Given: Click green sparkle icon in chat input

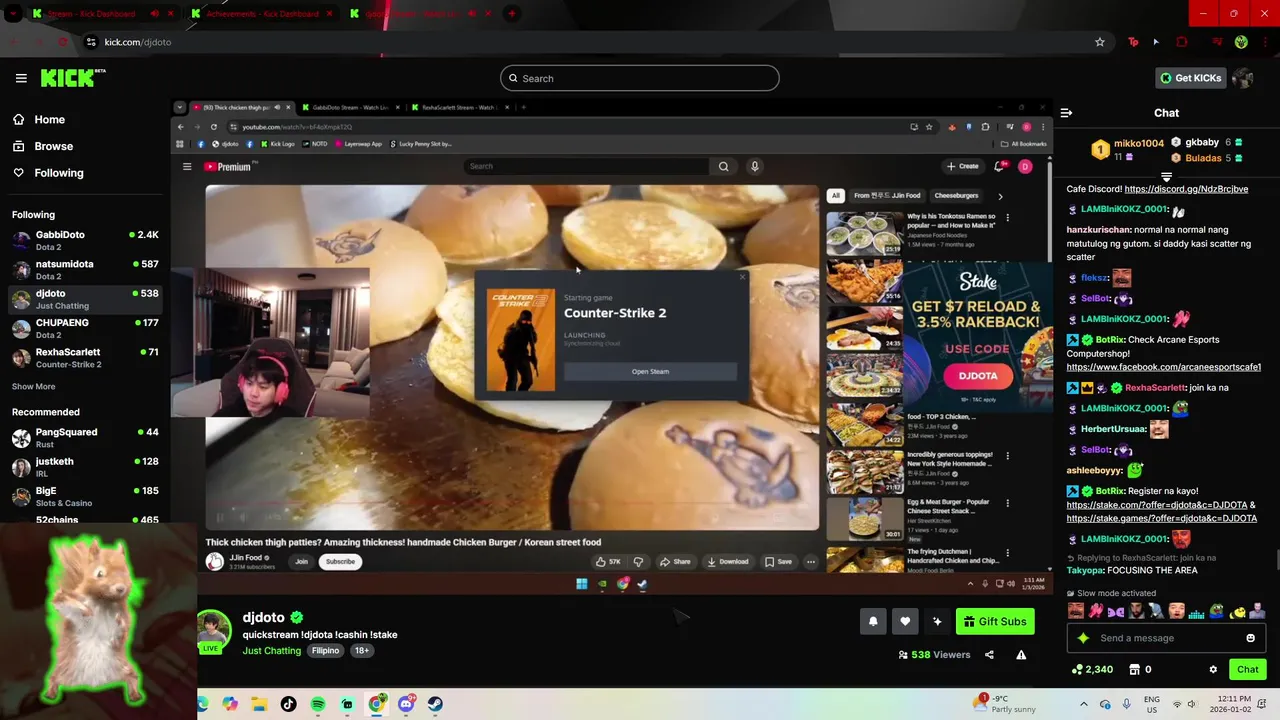Looking at the screenshot, I should [x=1082, y=638].
